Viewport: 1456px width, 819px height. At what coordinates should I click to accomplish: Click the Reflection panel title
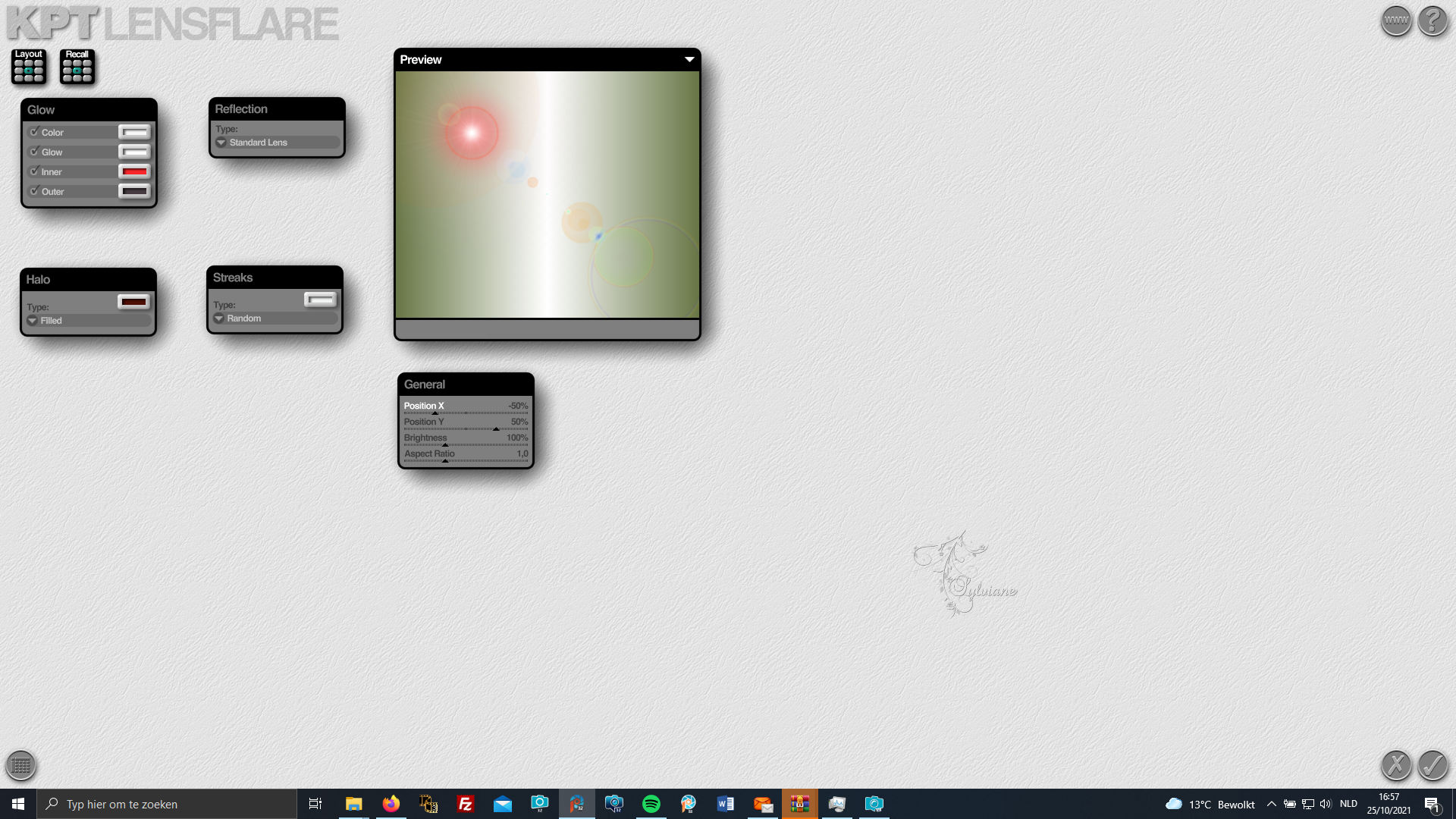coord(241,109)
